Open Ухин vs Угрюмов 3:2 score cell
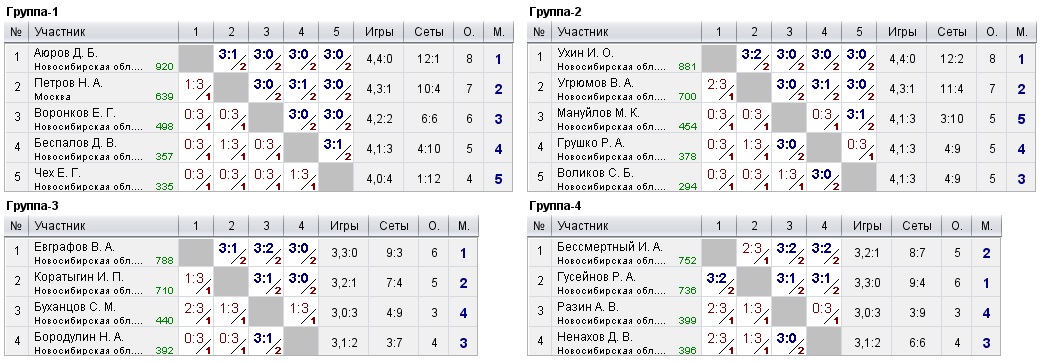1046x363 pixels. pos(754,59)
